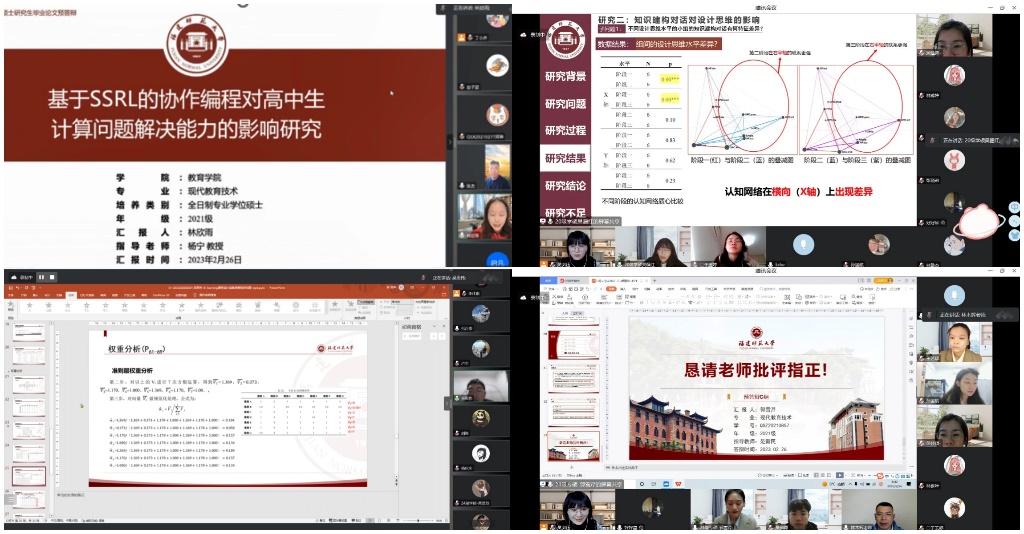The height and width of the screenshot is (534, 1024).
Task: Click the pink planet floating widget
Action: [x=977, y=218]
